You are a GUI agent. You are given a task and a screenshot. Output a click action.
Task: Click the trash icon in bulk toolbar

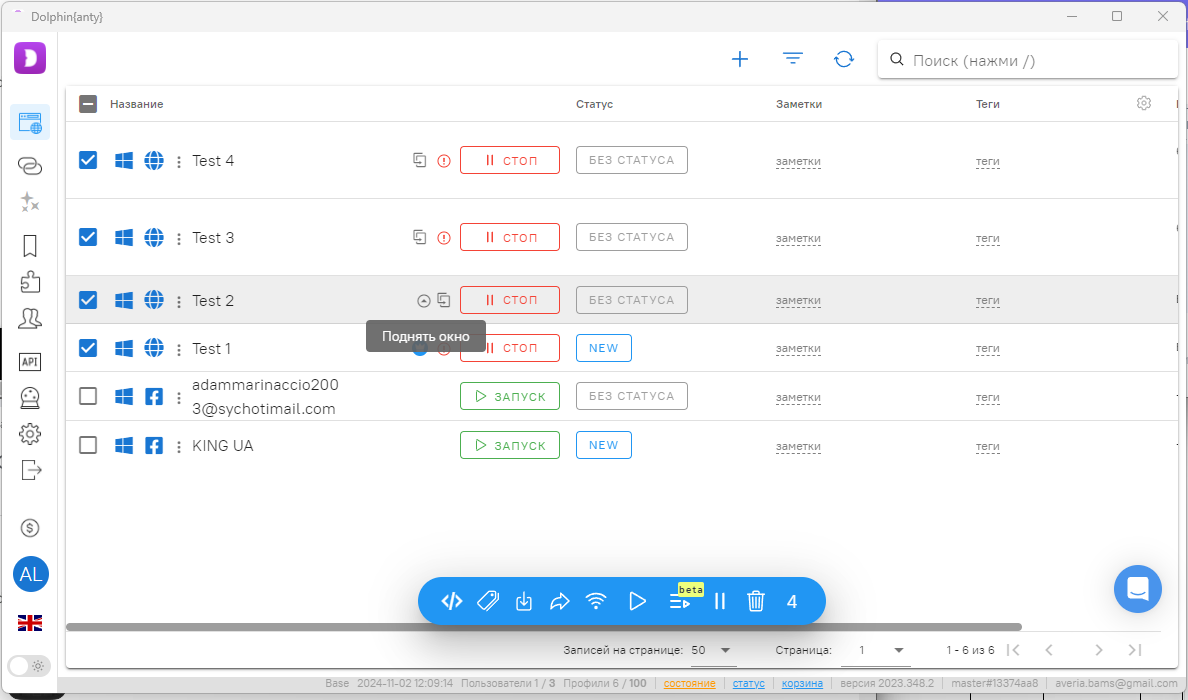[756, 601]
